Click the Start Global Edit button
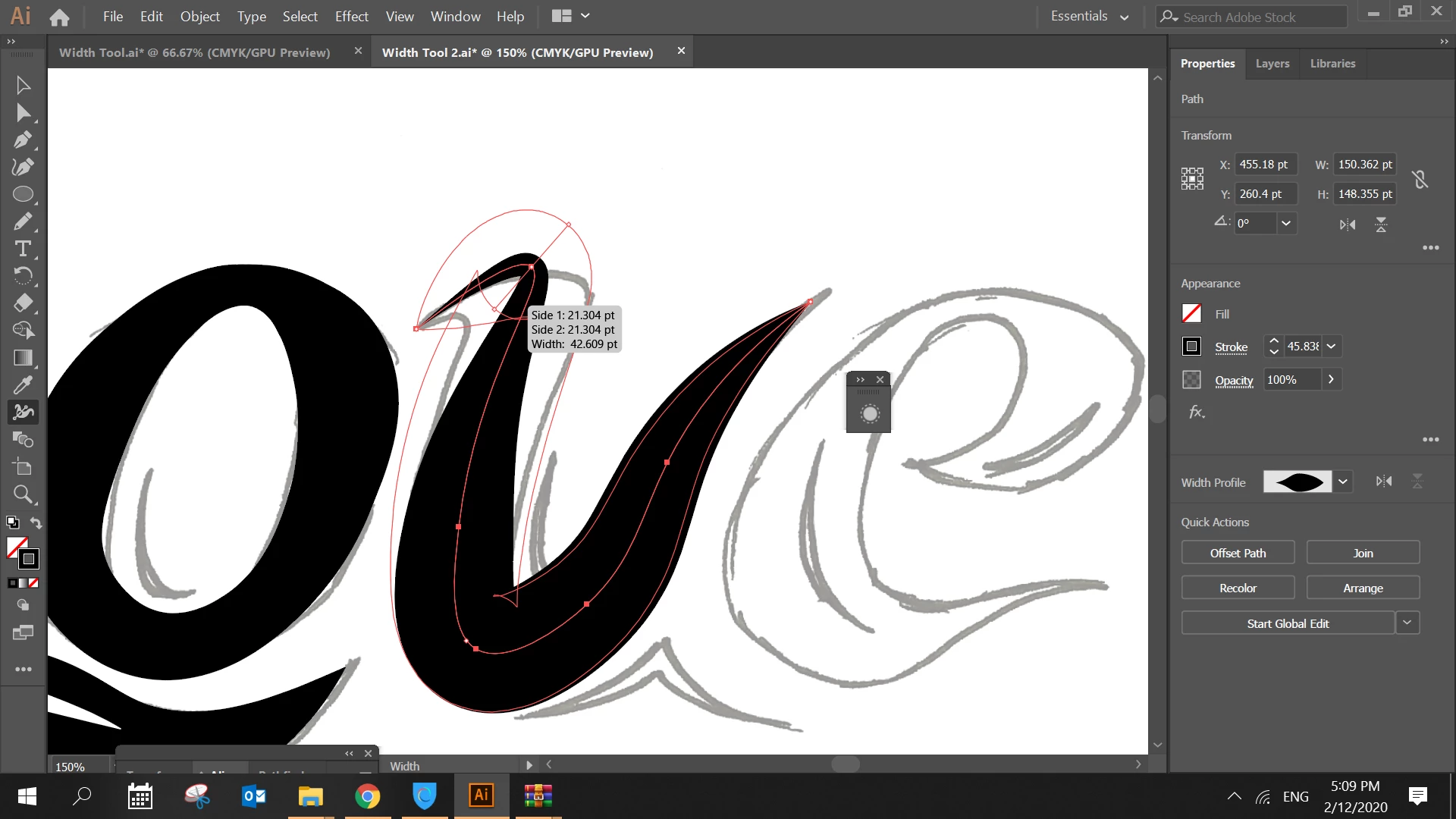 pyautogui.click(x=1287, y=623)
